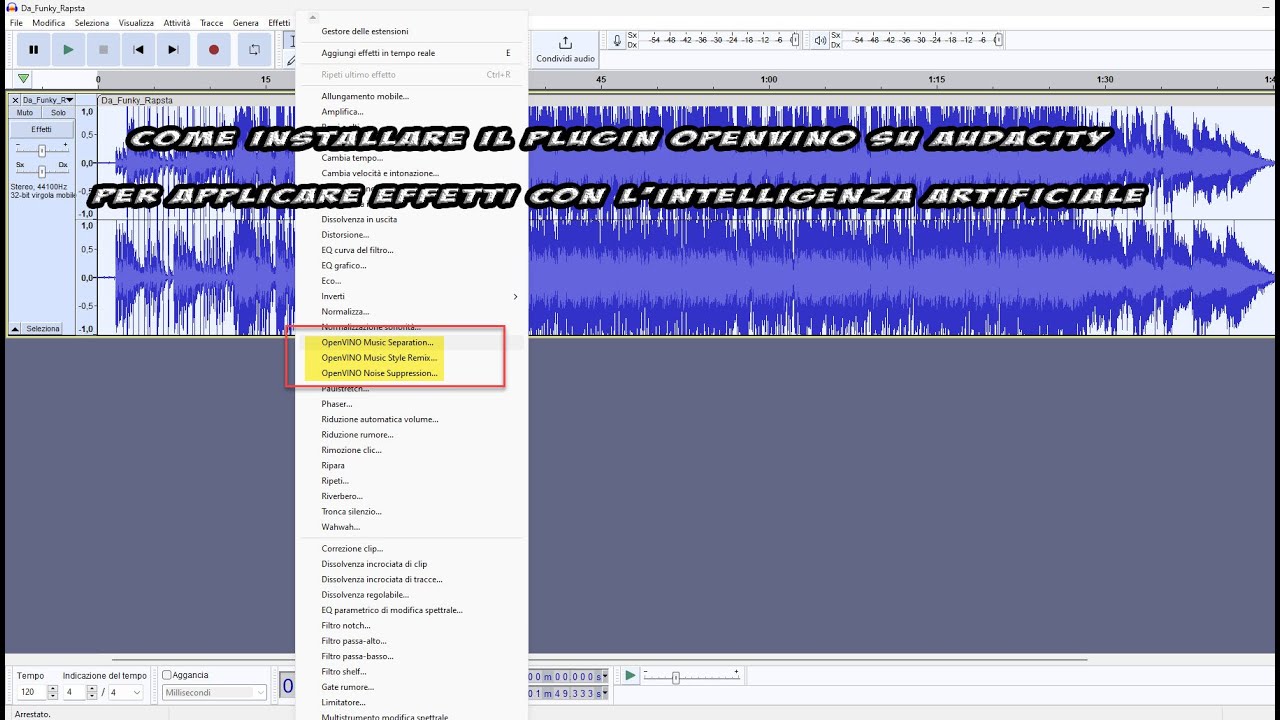Click the Effetti menu in the menu bar

tap(279, 22)
